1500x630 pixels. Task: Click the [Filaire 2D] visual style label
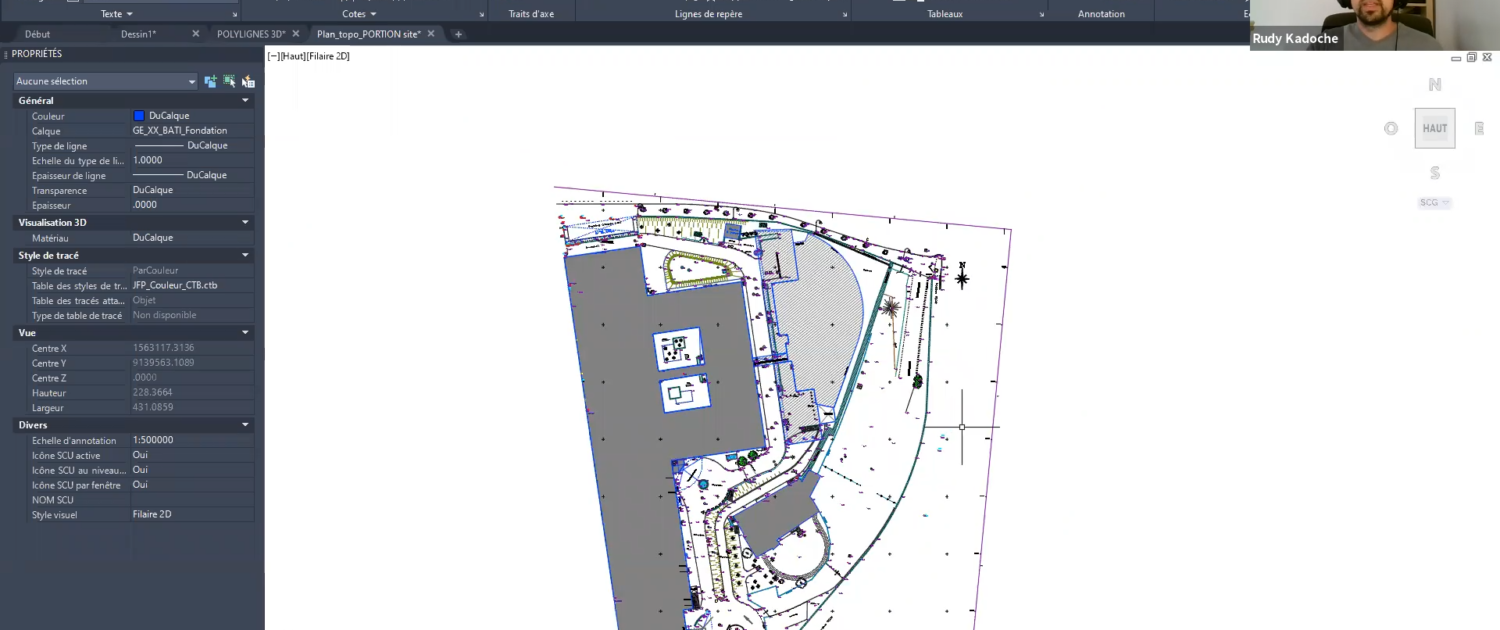pyautogui.click(x=328, y=56)
